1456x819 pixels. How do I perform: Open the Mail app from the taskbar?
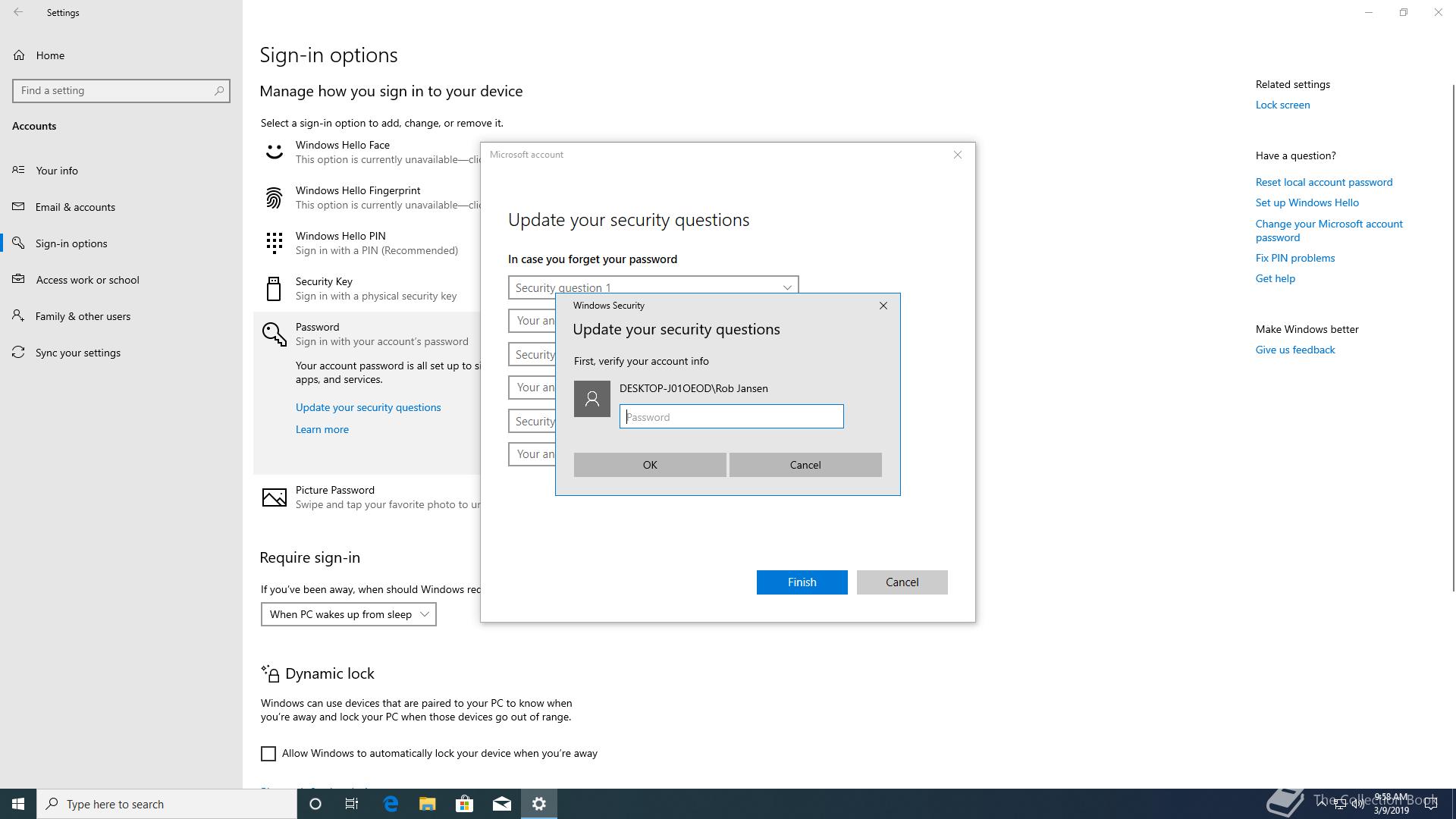click(502, 804)
